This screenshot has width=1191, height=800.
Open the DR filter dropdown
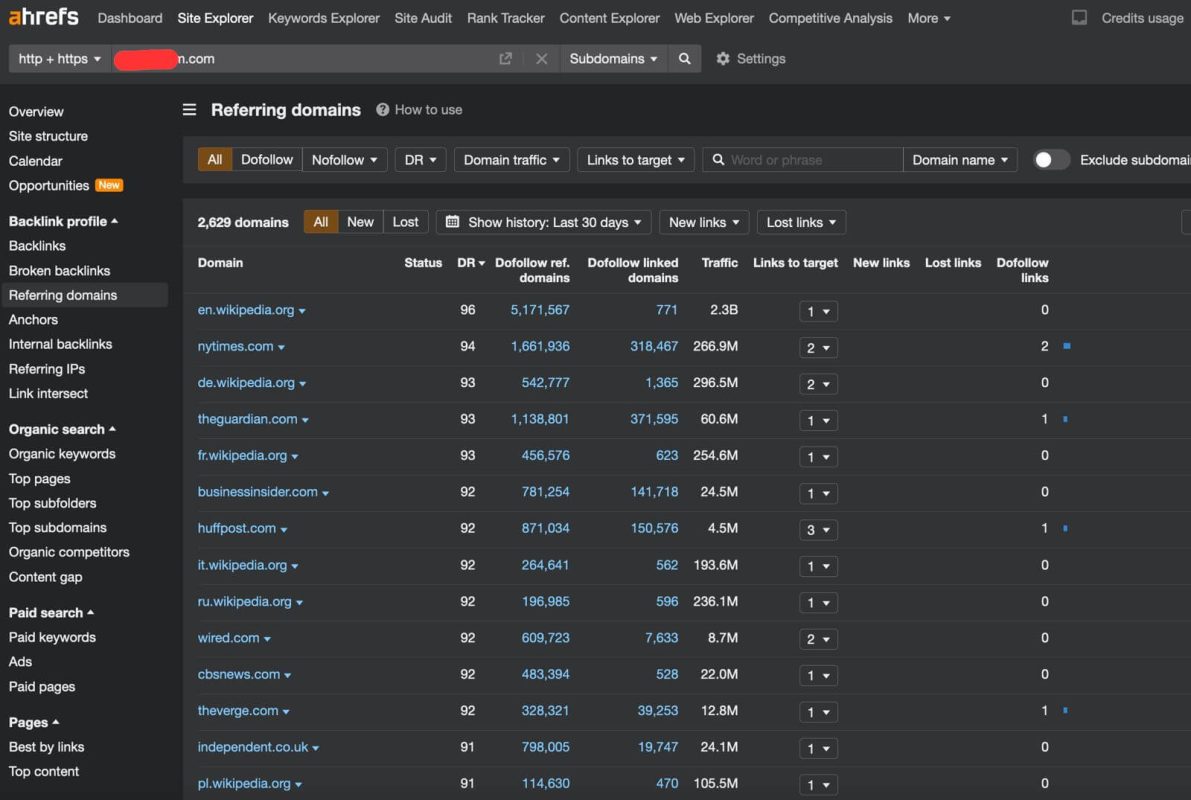click(420, 160)
